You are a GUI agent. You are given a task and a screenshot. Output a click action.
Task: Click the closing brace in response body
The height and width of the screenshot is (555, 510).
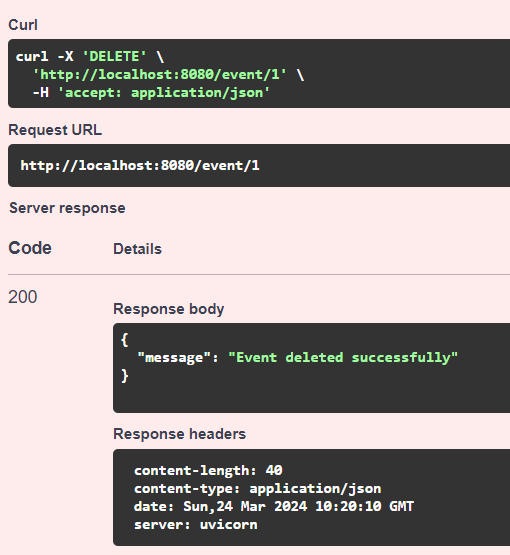pyautogui.click(x=125, y=376)
